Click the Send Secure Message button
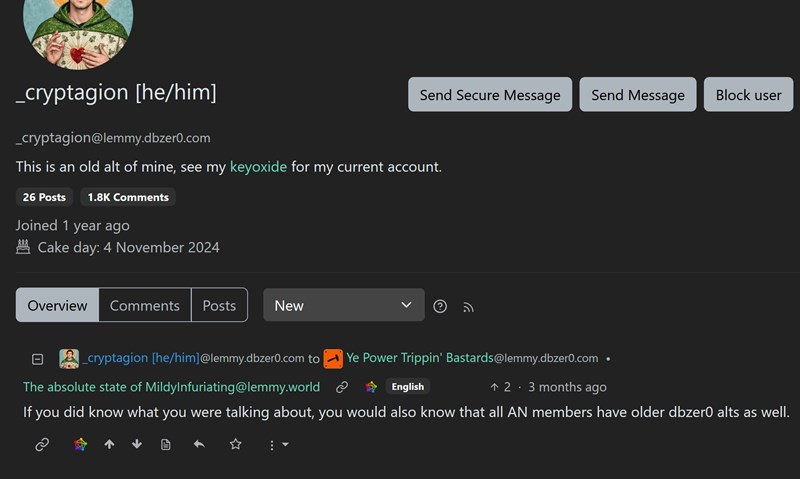Viewport: 800px width, 479px height. point(490,95)
